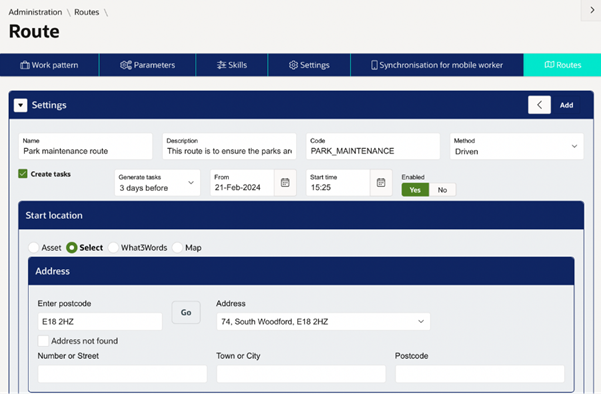The image size is (601, 394).
Task: Set Enabled to Yes
Action: (x=415, y=190)
